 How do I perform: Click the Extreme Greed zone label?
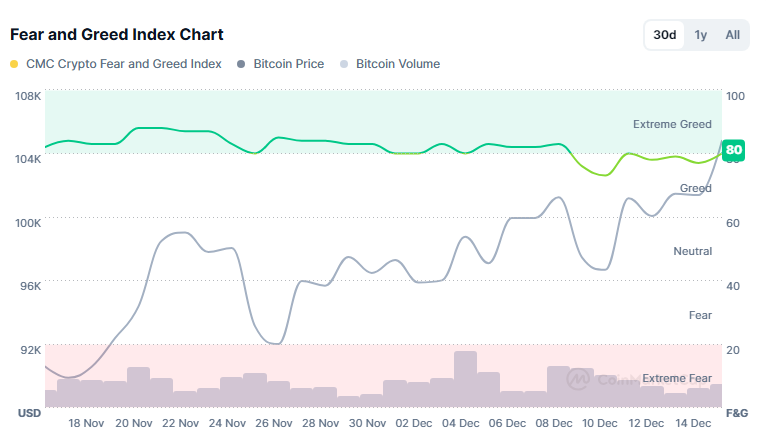point(672,124)
